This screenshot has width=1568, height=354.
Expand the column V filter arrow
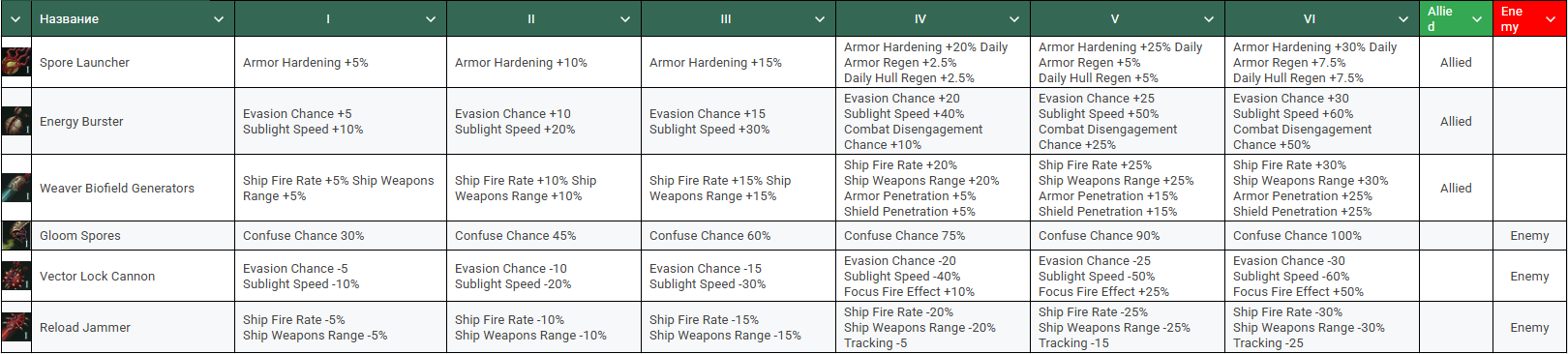pos(1209,18)
